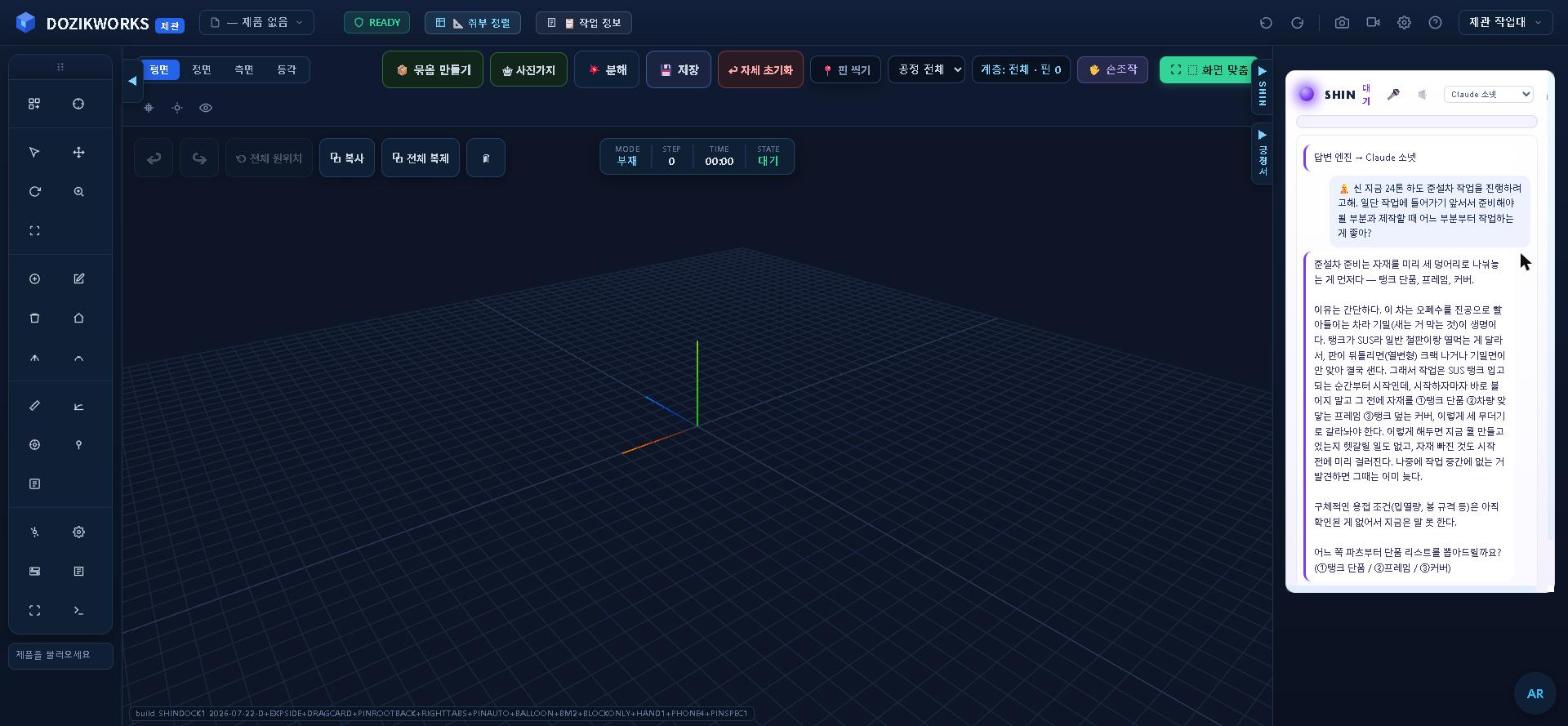This screenshot has width=1568, height=726.
Task: Switch to the 측면 view tab
Action: pos(244,69)
